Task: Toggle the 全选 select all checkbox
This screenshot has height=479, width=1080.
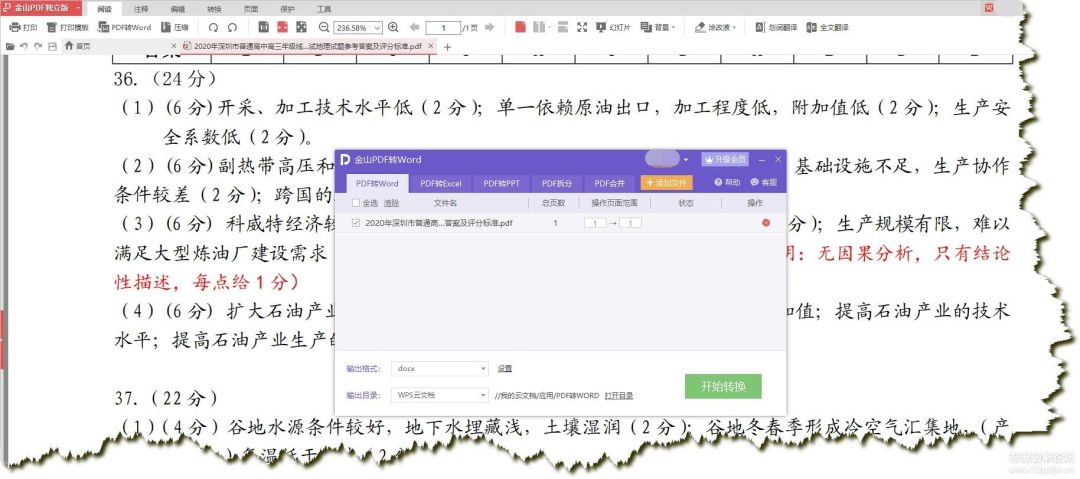Action: click(355, 203)
